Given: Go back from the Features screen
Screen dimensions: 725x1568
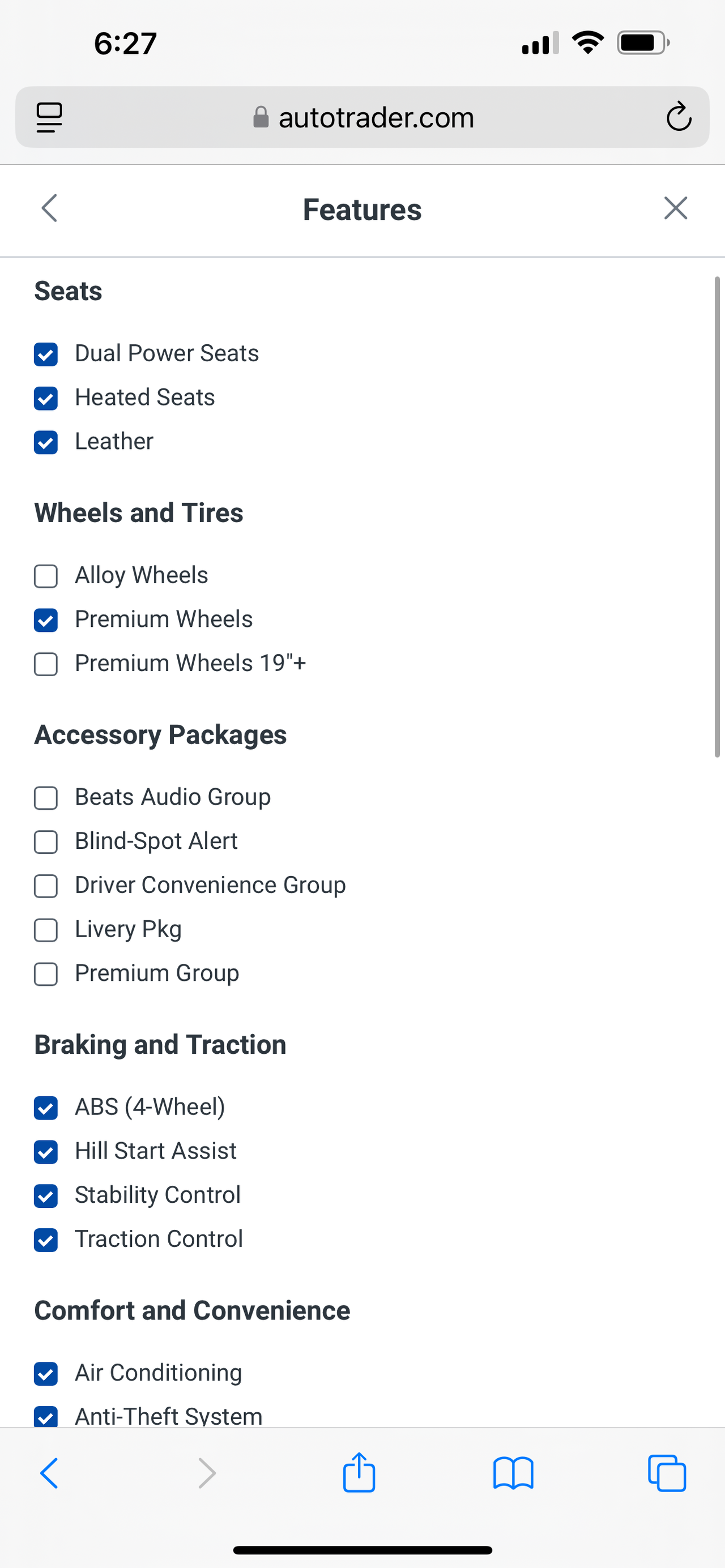Looking at the screenshot, I should [49, 208].
